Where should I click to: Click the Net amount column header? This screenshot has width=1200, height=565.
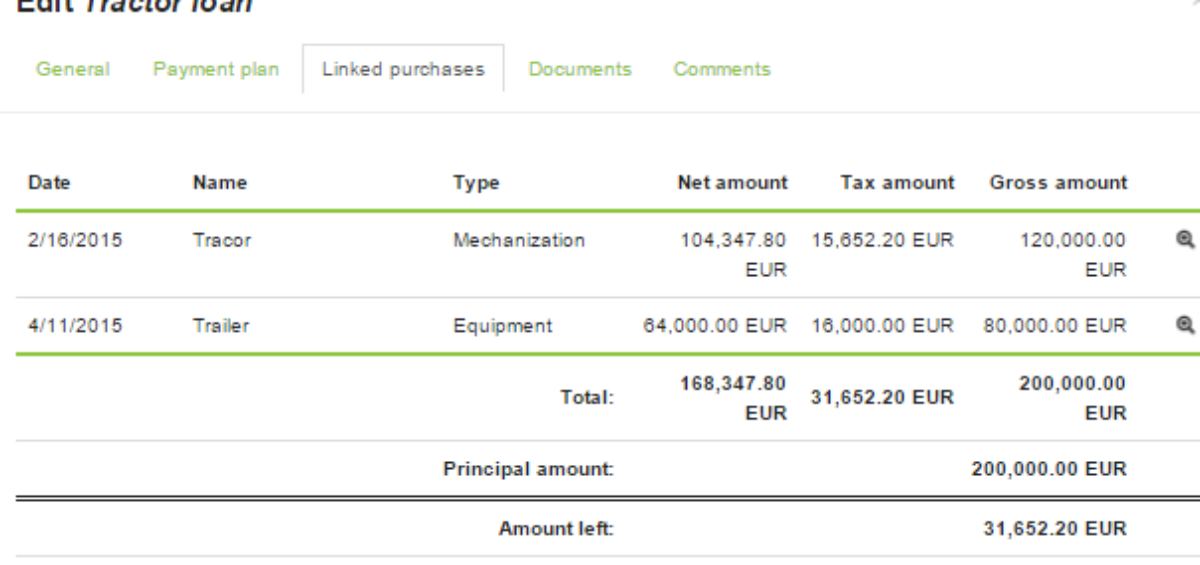(x=732, y=183)
